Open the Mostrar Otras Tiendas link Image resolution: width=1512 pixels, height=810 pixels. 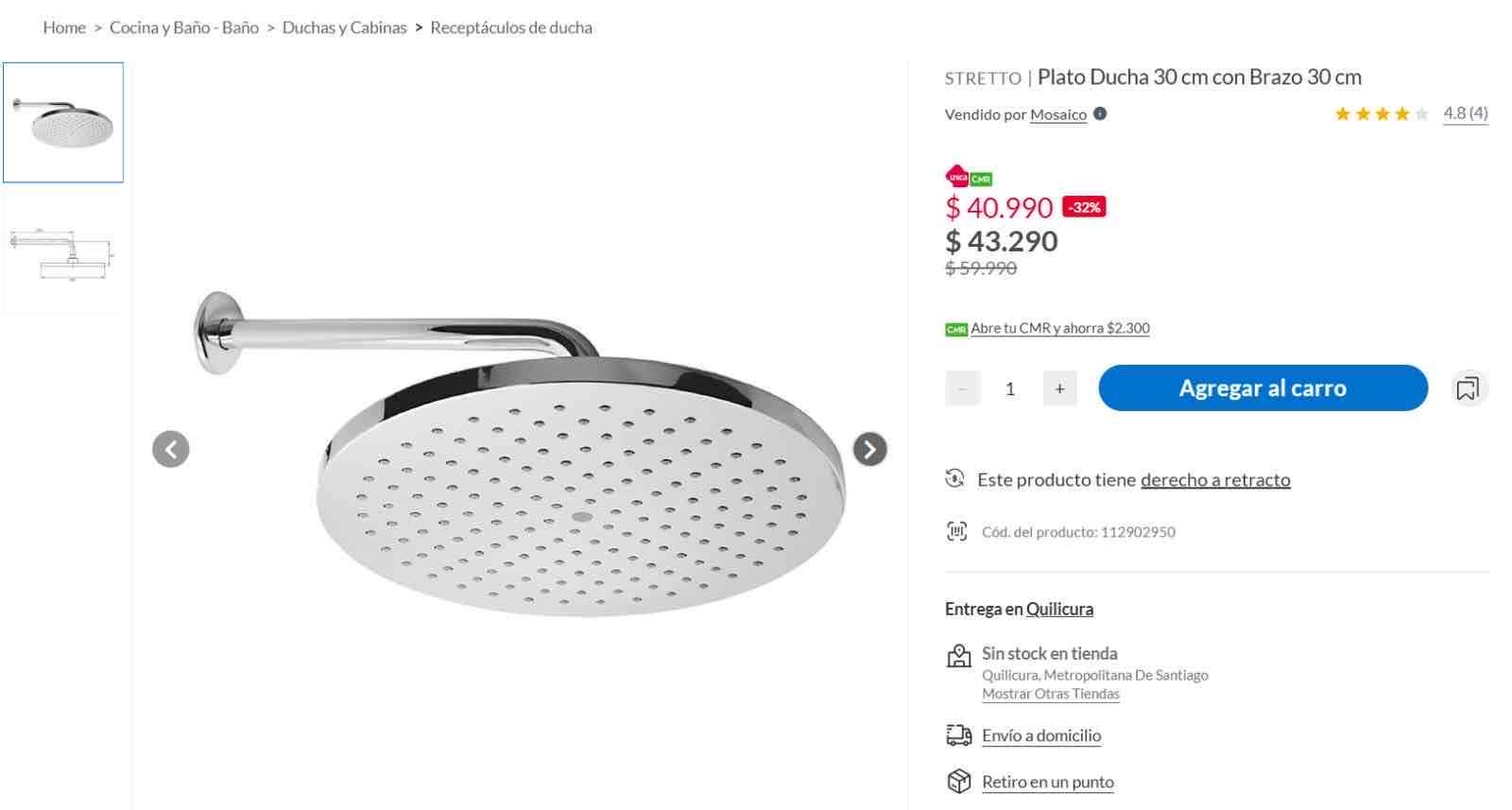(1050, 693)
